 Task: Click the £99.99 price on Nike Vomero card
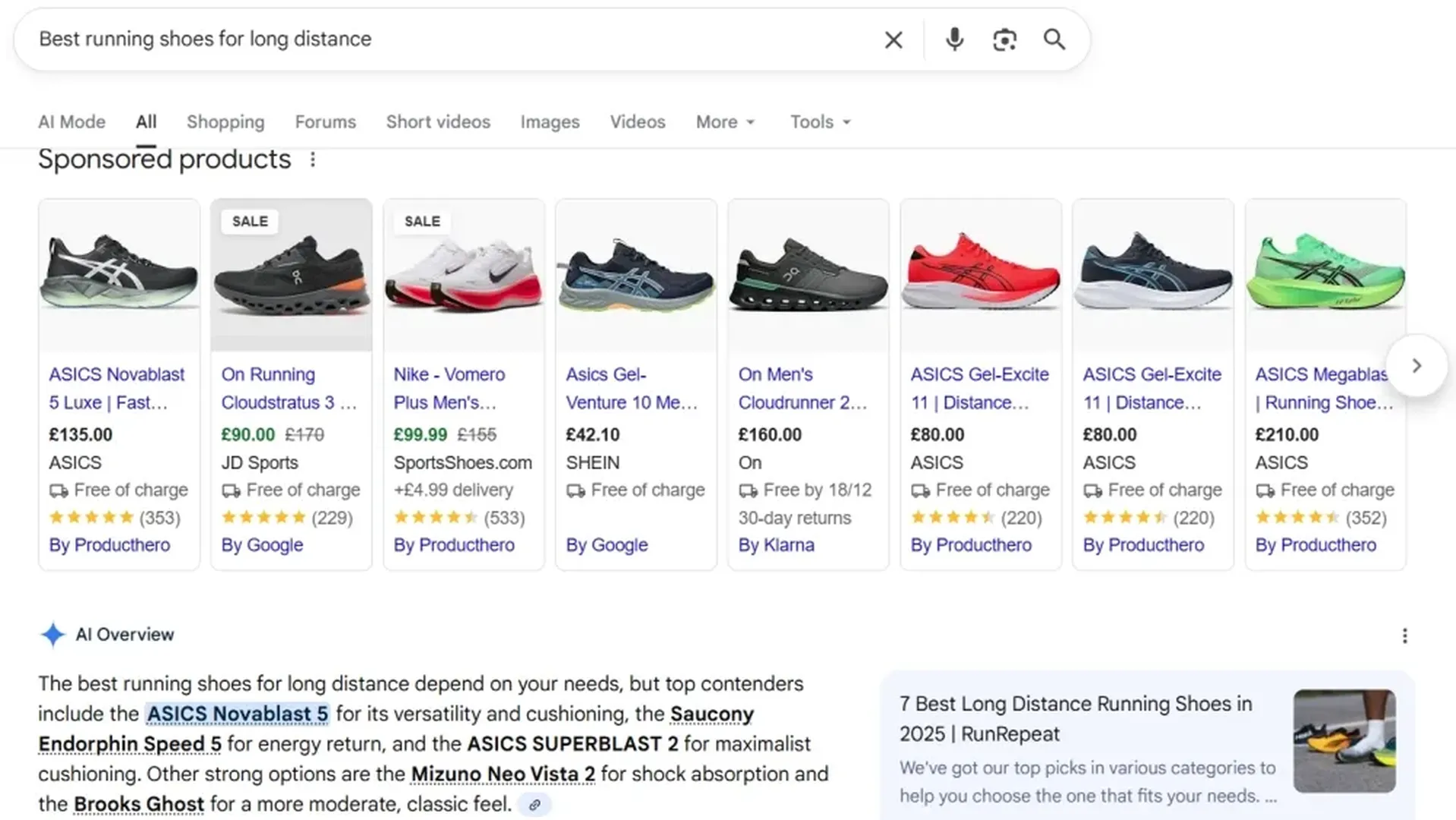(x=420, y=435)
